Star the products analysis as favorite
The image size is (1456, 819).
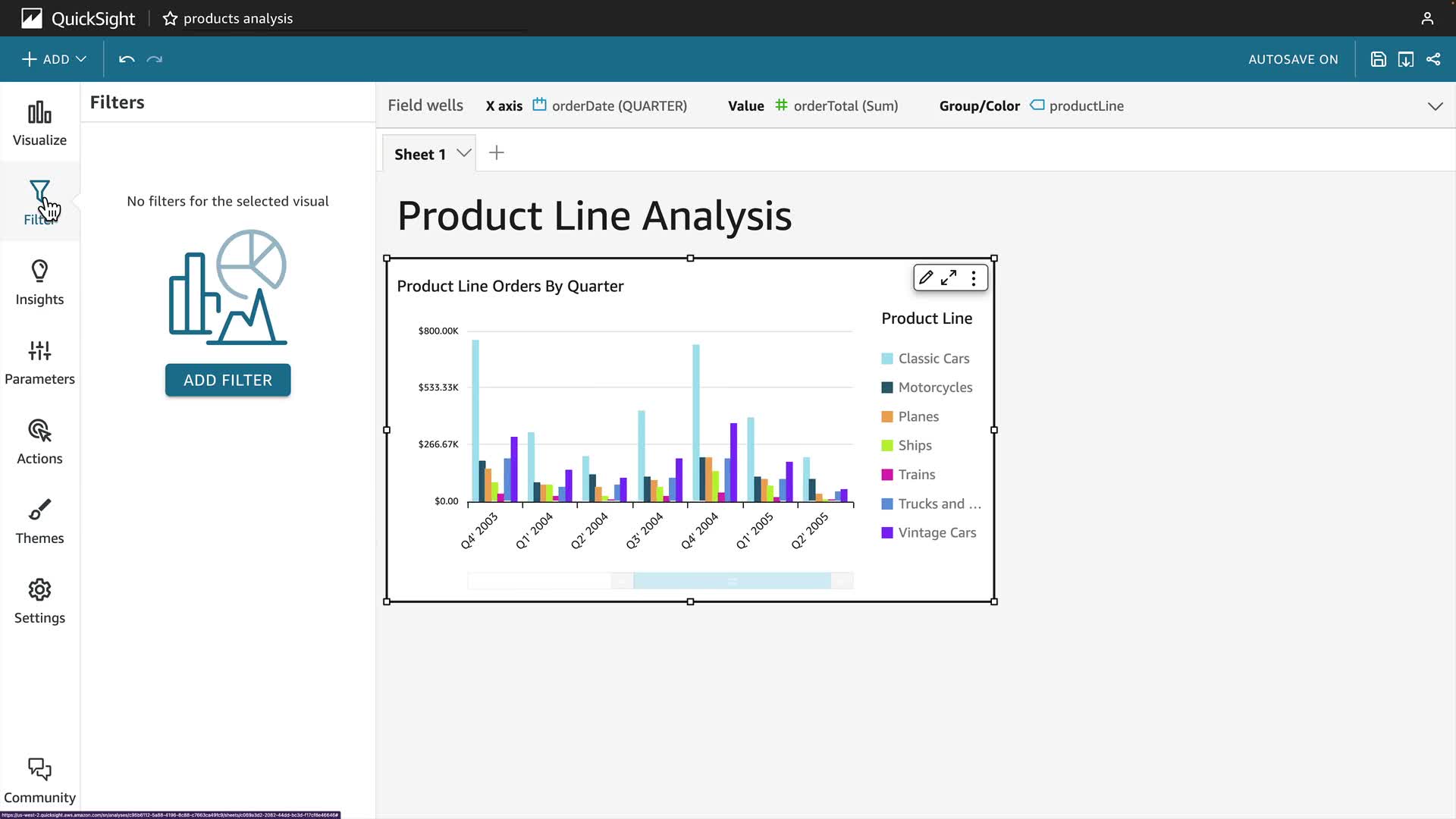170,18
